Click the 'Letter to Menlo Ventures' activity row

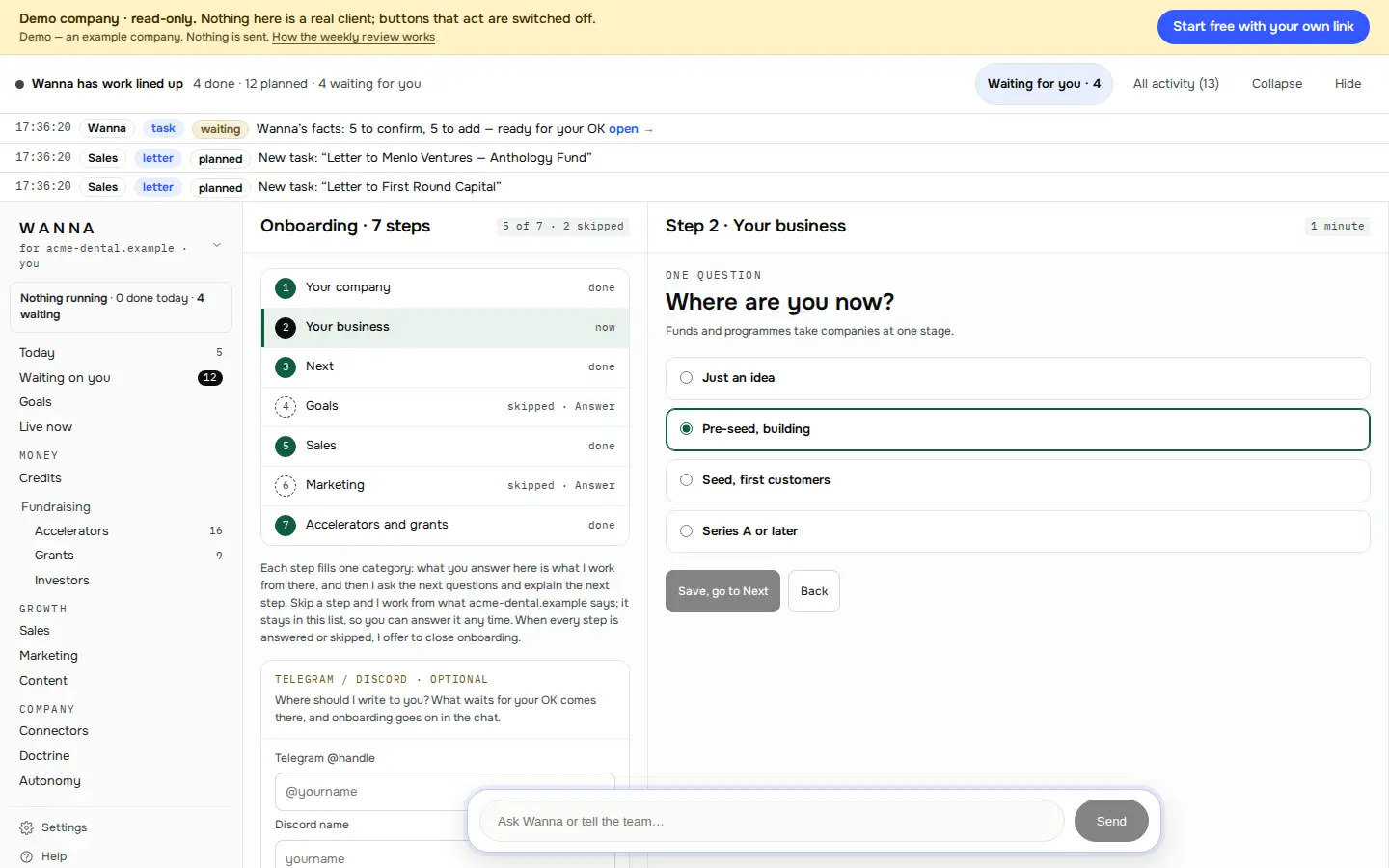(x=694, y=158)
